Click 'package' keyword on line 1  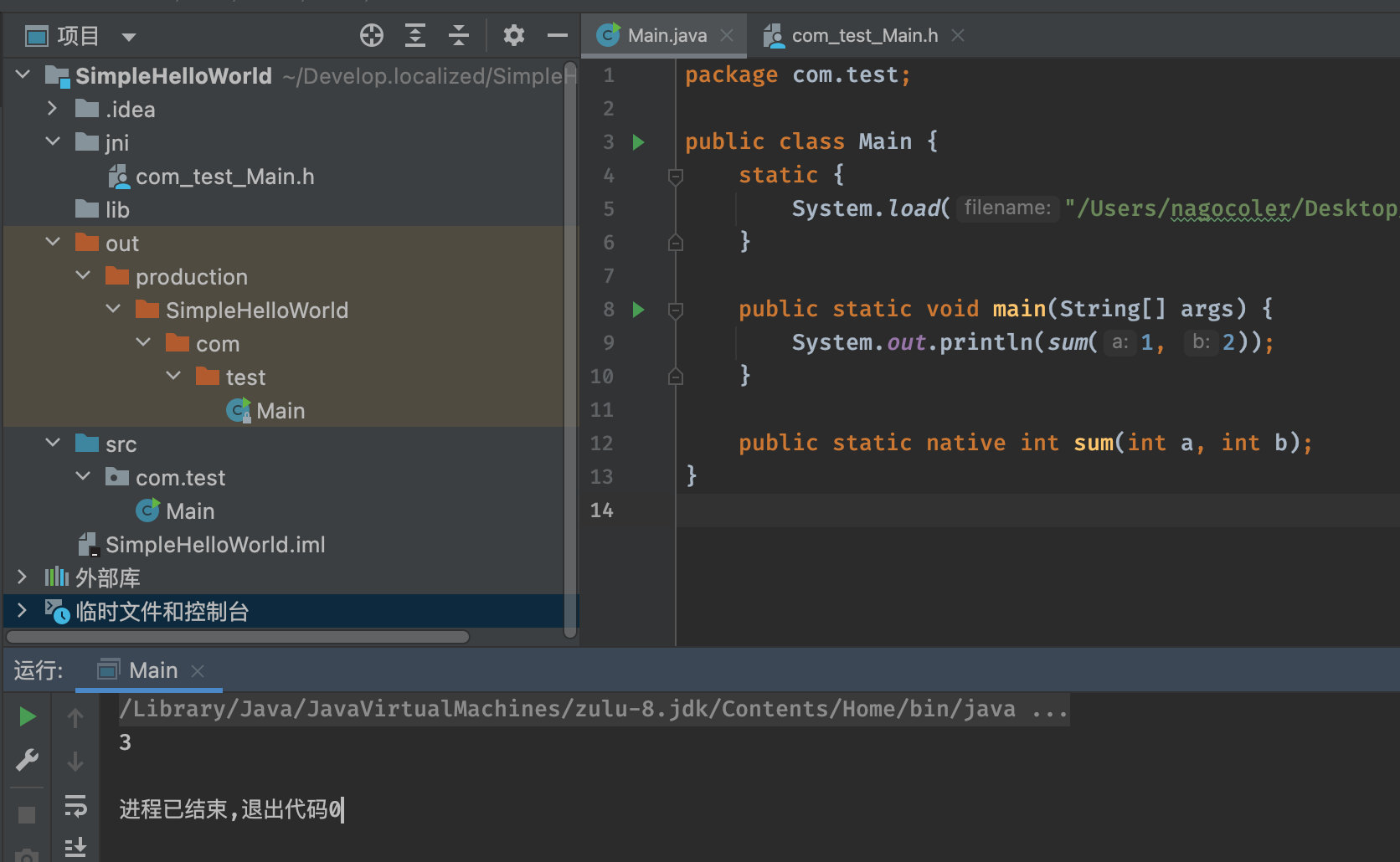pos(731,74)
